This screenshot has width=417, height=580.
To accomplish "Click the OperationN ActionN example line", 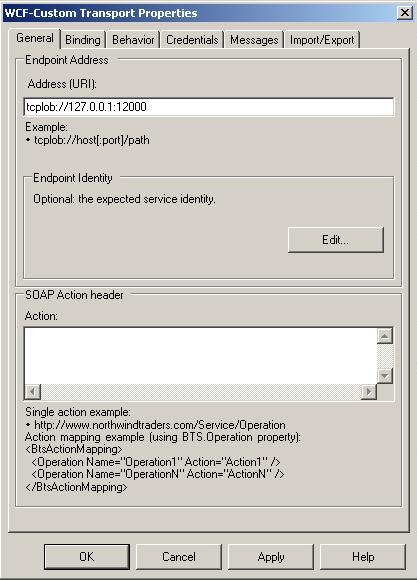I will click(158, 474).
